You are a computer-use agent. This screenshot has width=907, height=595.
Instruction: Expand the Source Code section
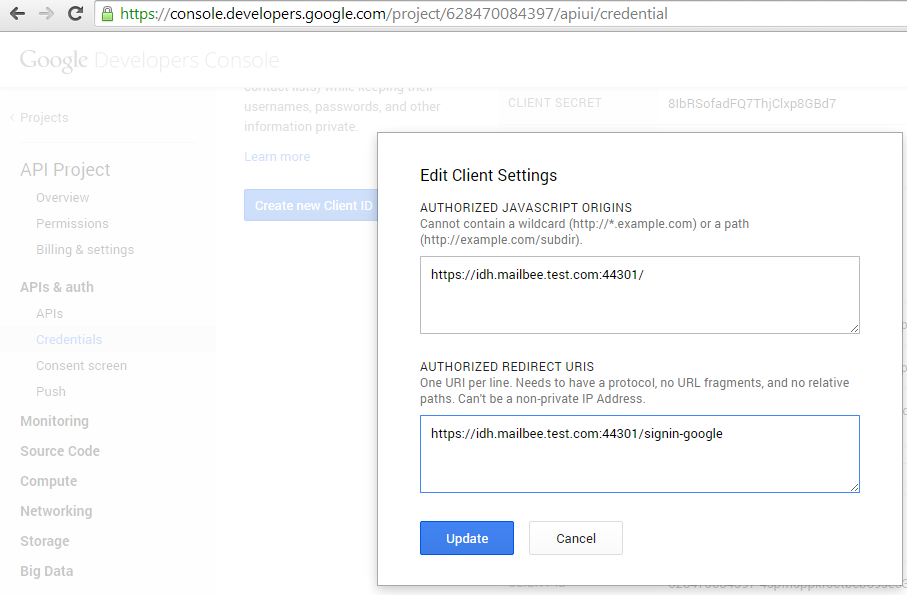pos(60,451)
